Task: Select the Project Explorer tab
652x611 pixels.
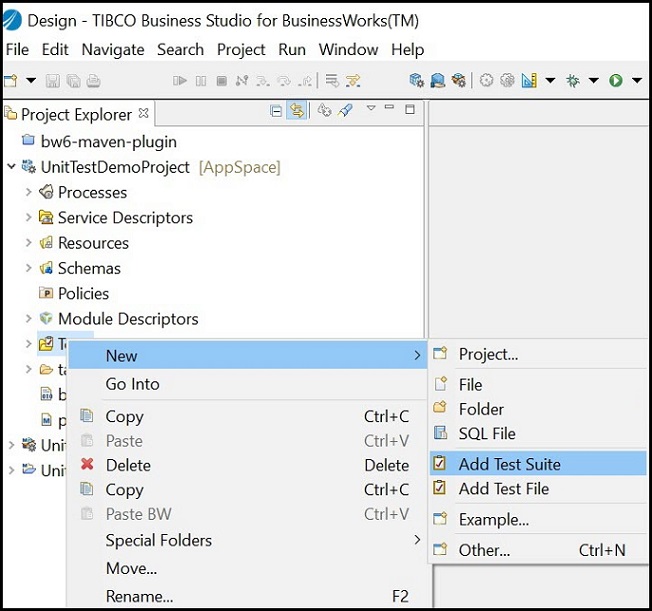Action: pyautogui.click(x=77, y=114)
